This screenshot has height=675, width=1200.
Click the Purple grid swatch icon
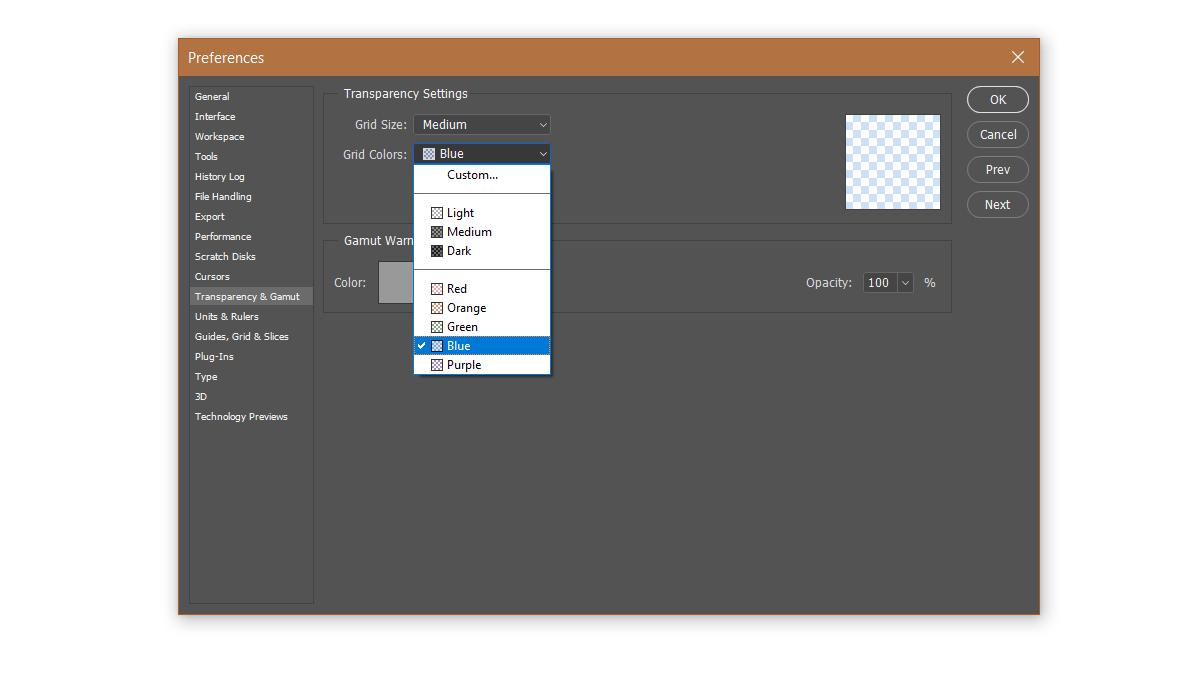tap(437, 365)
